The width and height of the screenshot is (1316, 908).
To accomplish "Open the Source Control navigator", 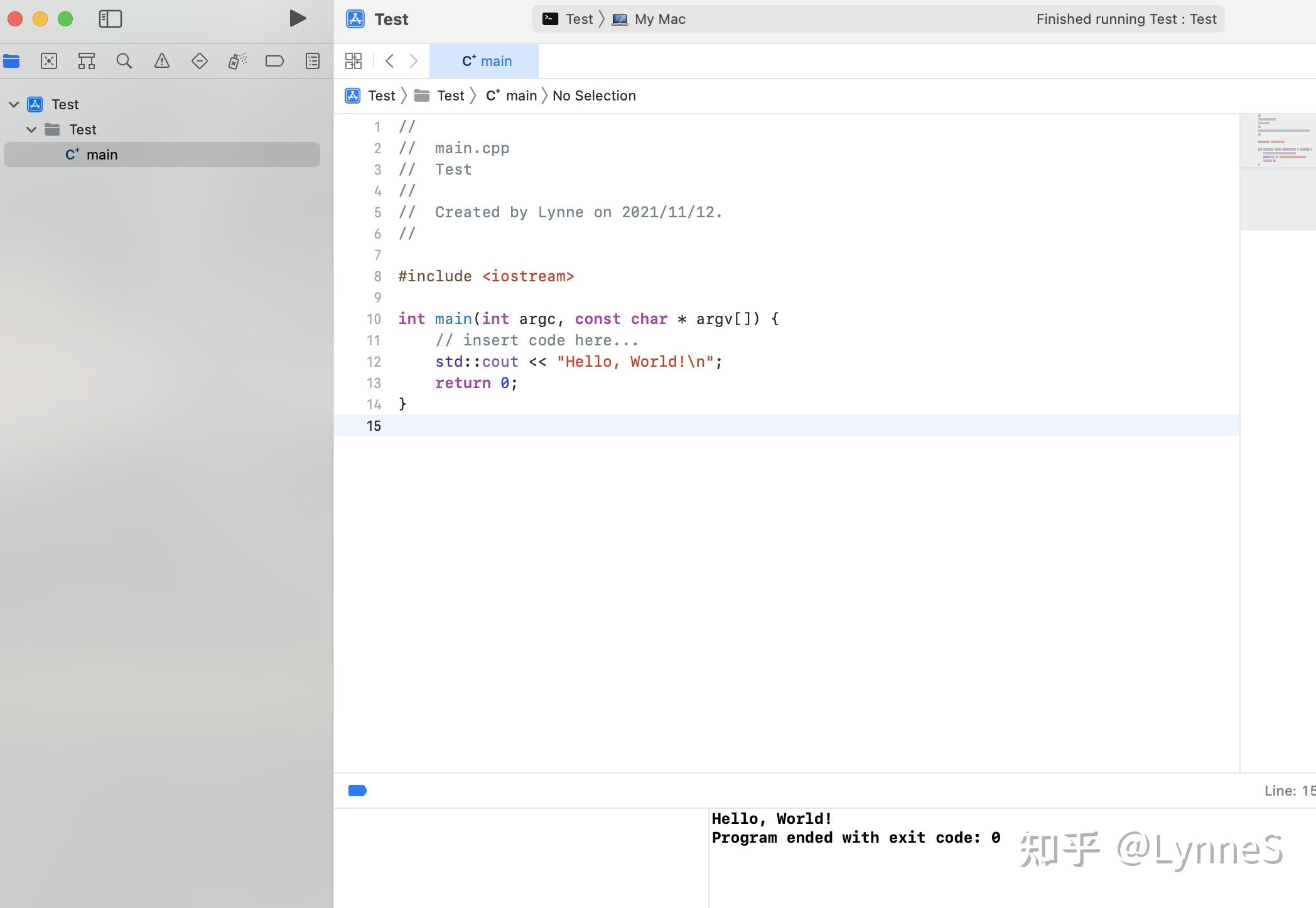I will (x=49, y=61).
